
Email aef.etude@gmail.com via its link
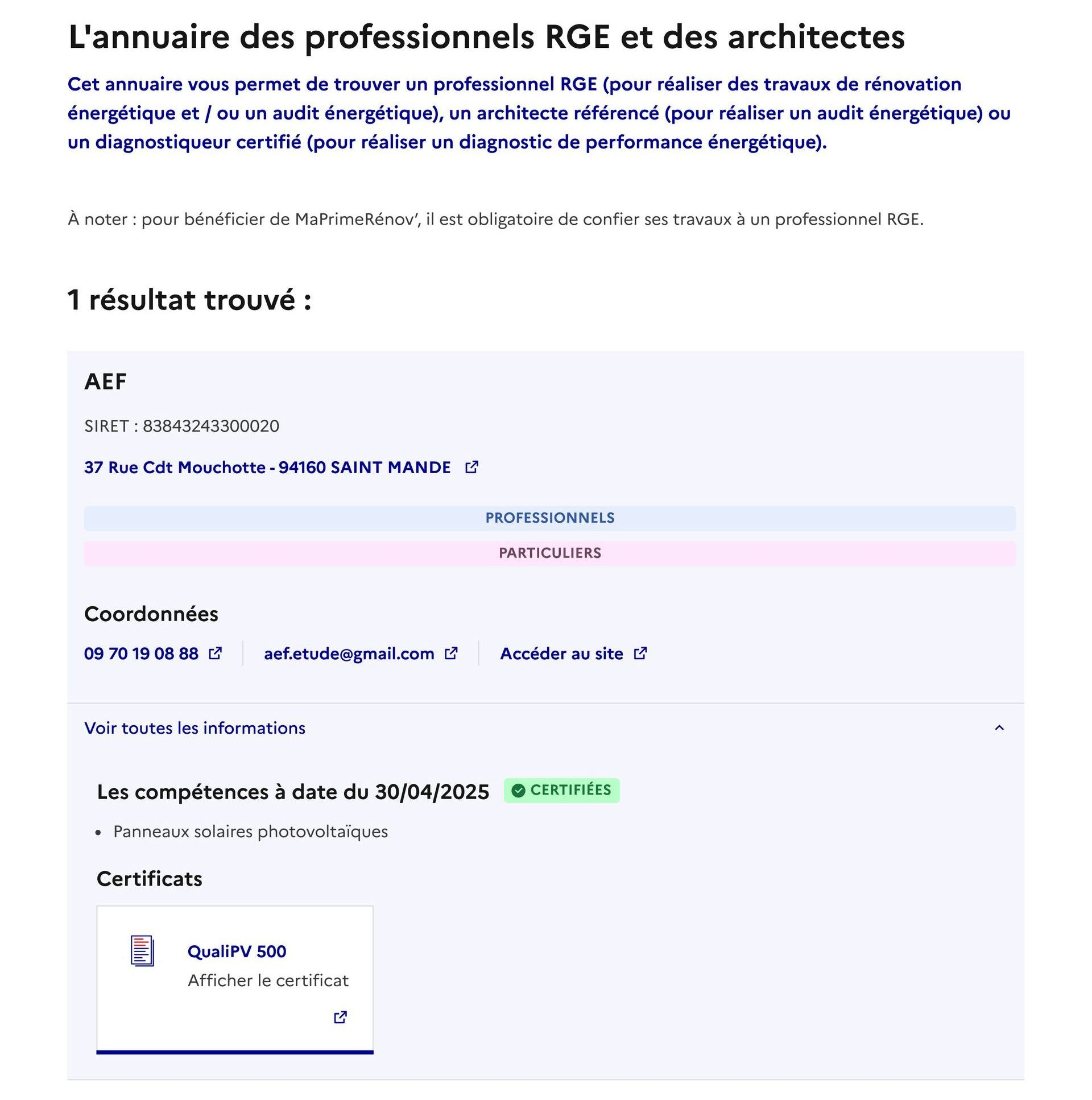[x=349, y=654]
